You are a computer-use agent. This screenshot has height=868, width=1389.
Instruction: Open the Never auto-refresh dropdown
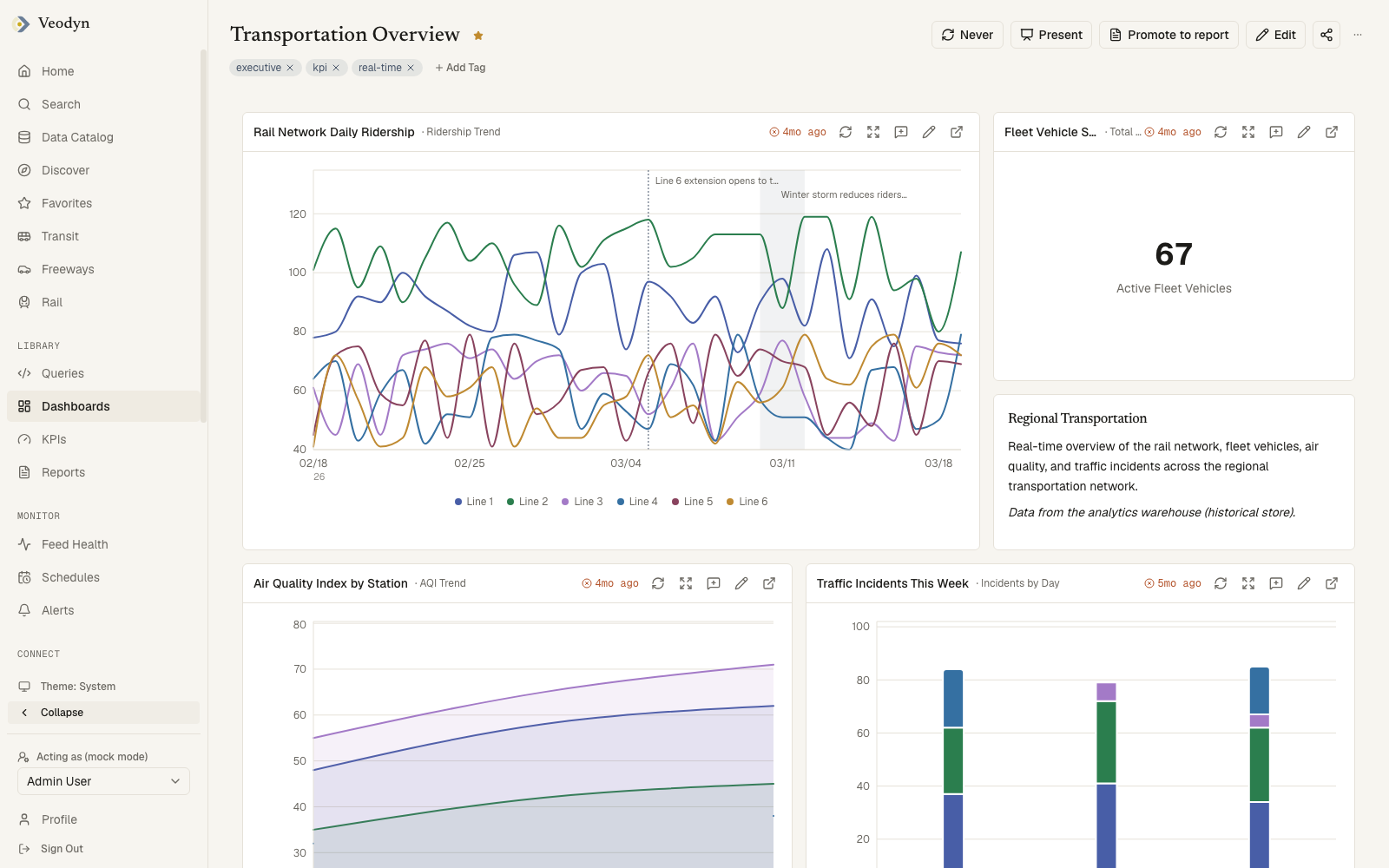pyautogui.click(x=967, y=35)
